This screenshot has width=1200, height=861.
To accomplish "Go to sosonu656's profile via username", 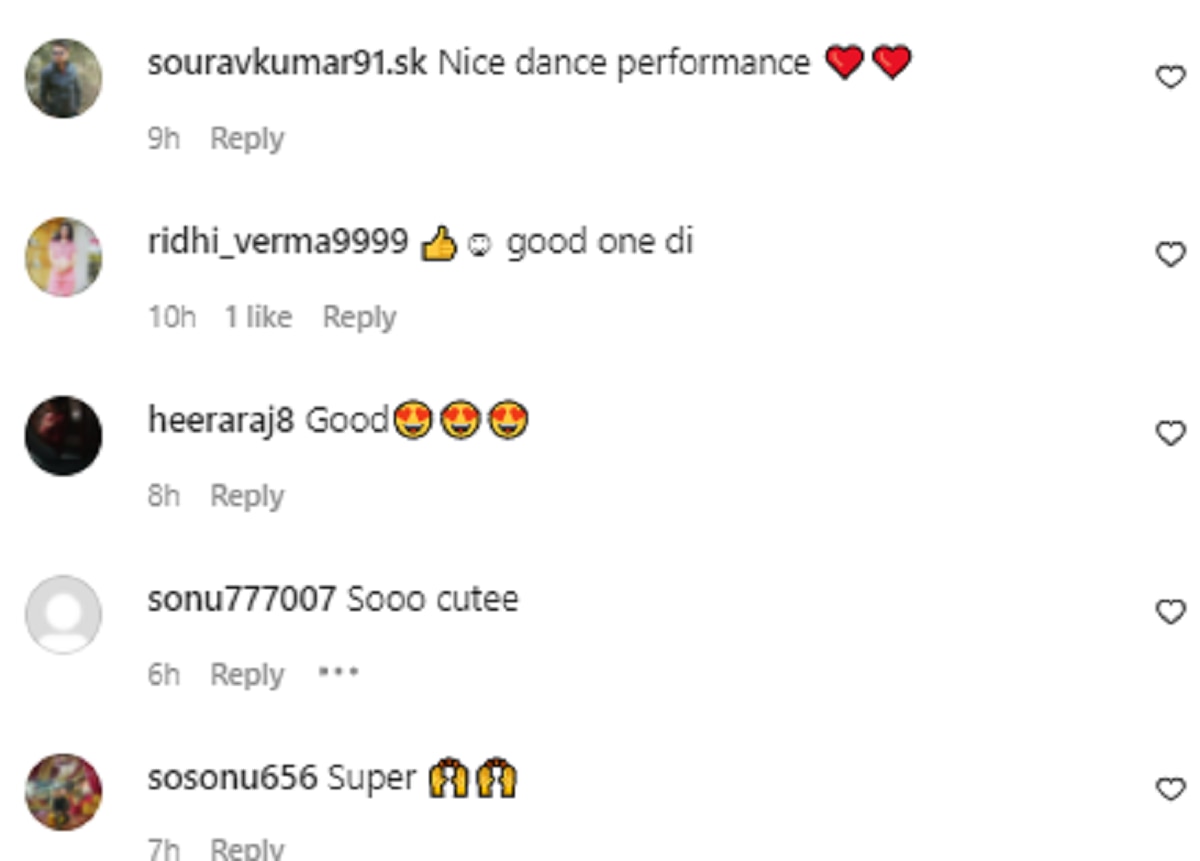I will (x=232, y=777).
